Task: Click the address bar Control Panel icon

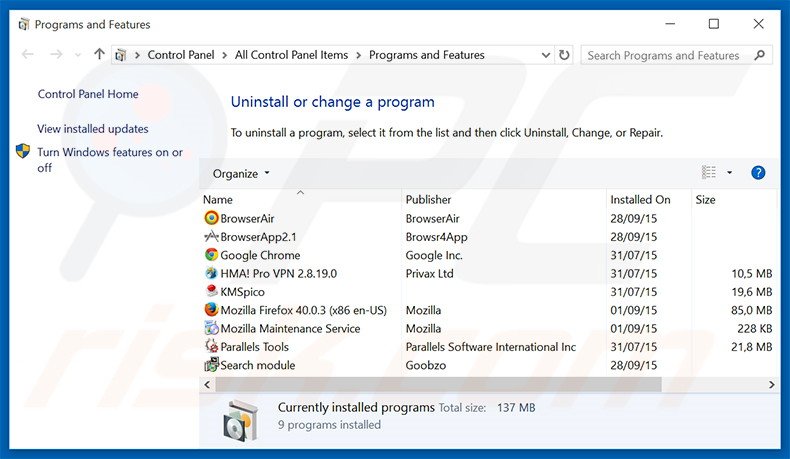Action: [121, 54]
